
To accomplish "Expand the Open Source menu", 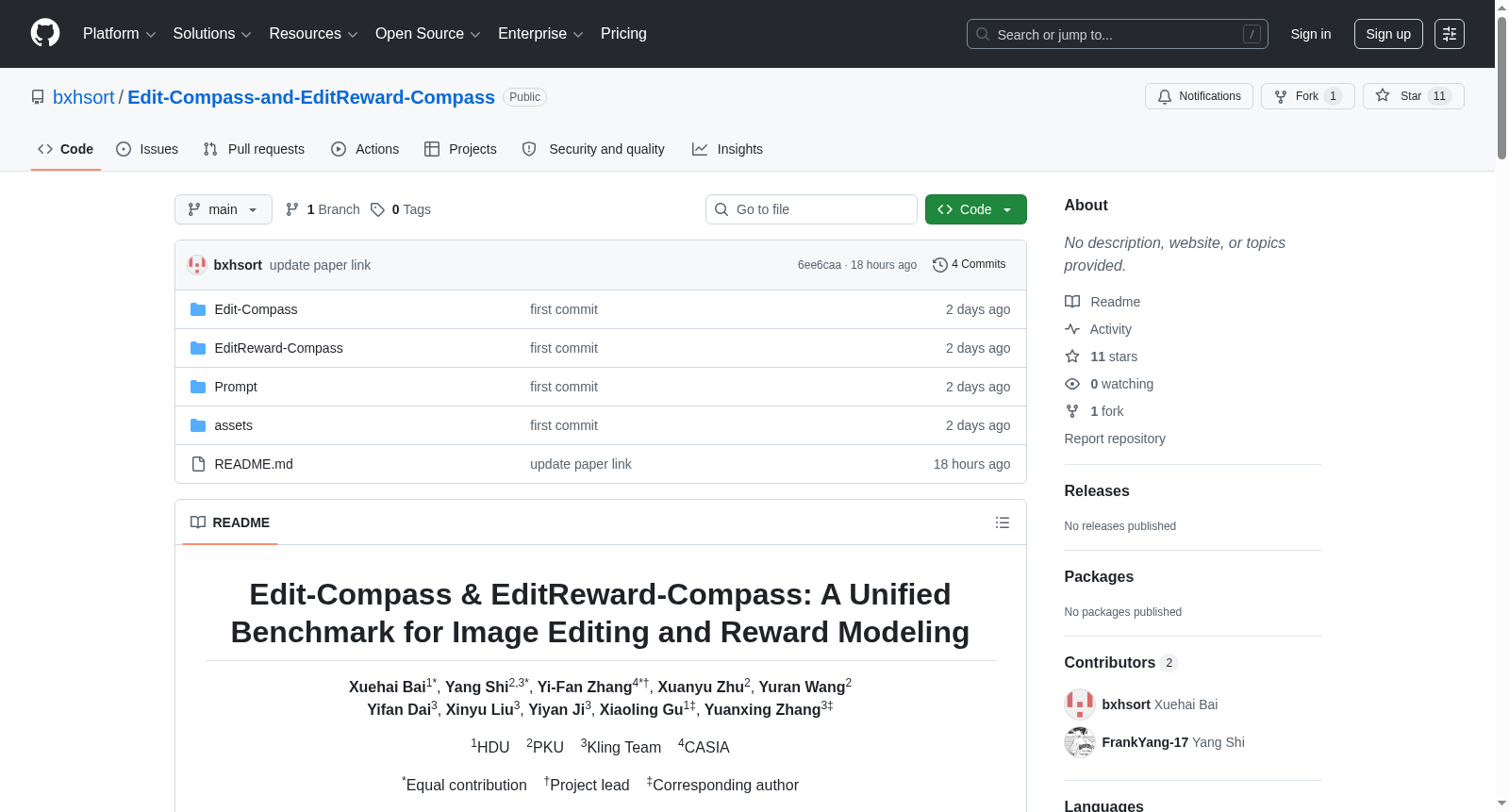I will point(428,34).
